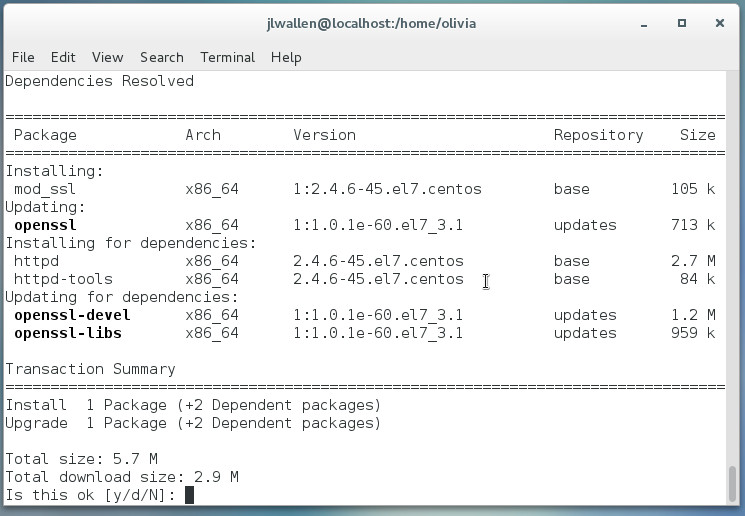This screenshot has width=745, height=516.
Task: Click the Repository column header
Action: pos(598,135)
